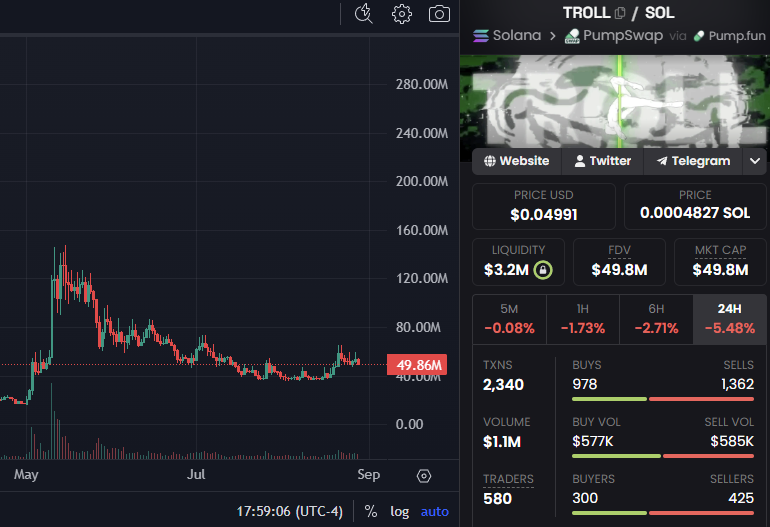
Task: Open chart settings gear icon
Action: coord(402,14)
